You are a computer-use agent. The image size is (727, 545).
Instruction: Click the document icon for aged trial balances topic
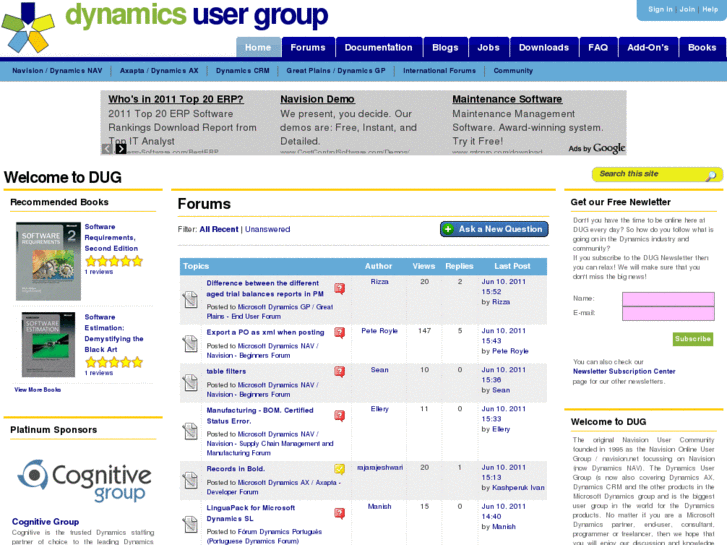pyautogui.click(x=191, y=299)
